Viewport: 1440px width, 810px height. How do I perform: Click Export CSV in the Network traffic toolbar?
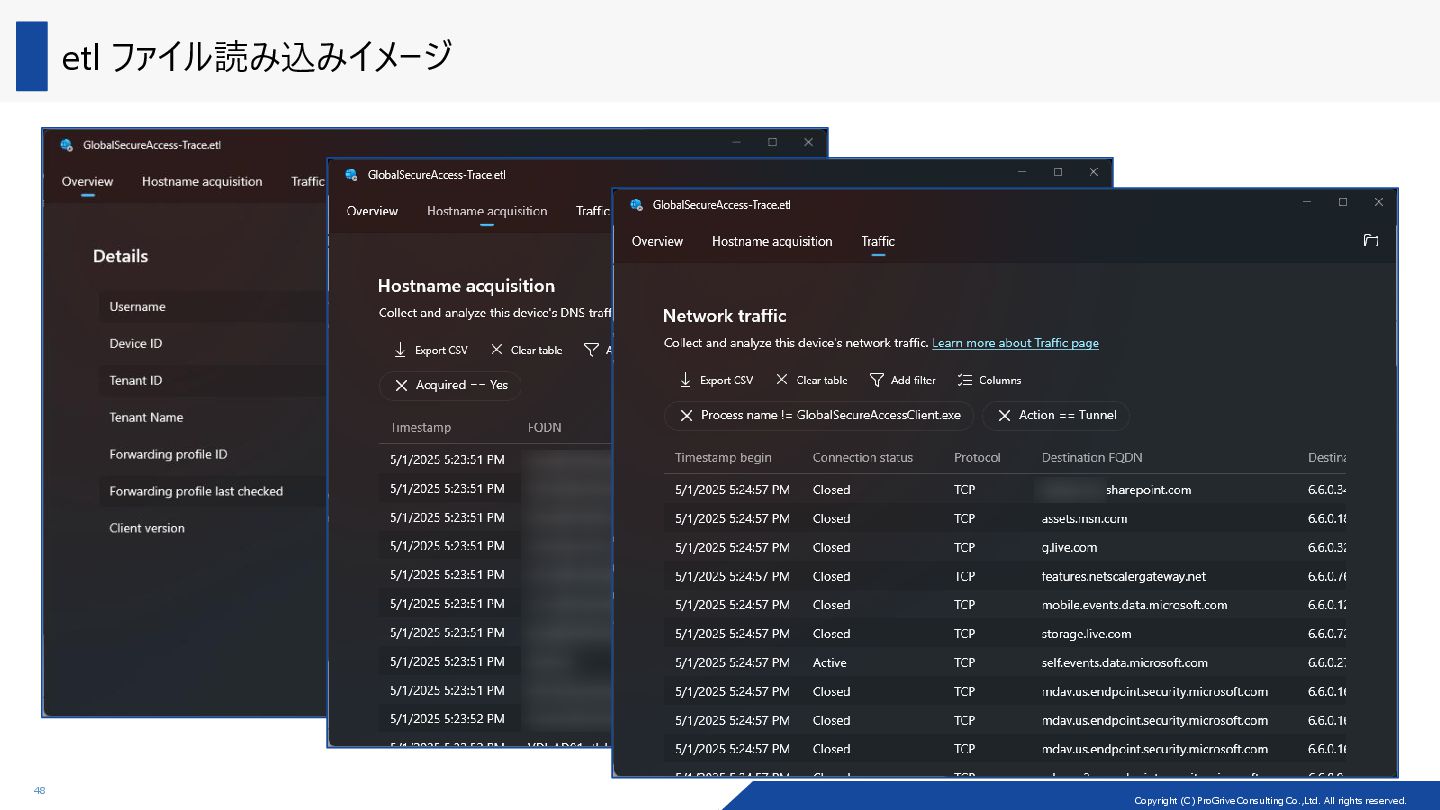point(716,380)
